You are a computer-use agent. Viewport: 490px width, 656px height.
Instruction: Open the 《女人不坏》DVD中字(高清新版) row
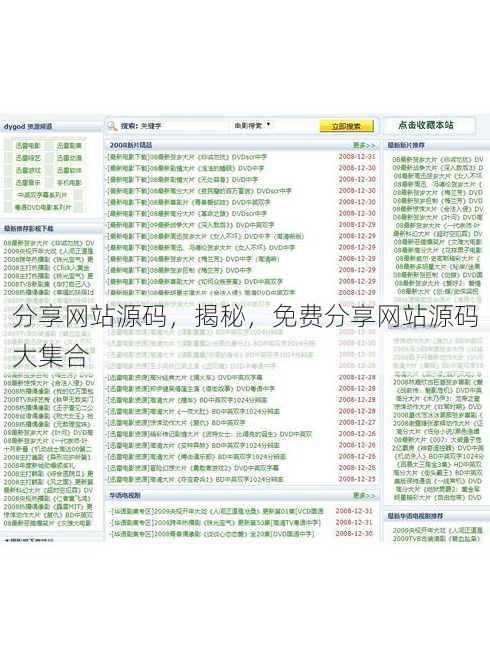(205, 236)
